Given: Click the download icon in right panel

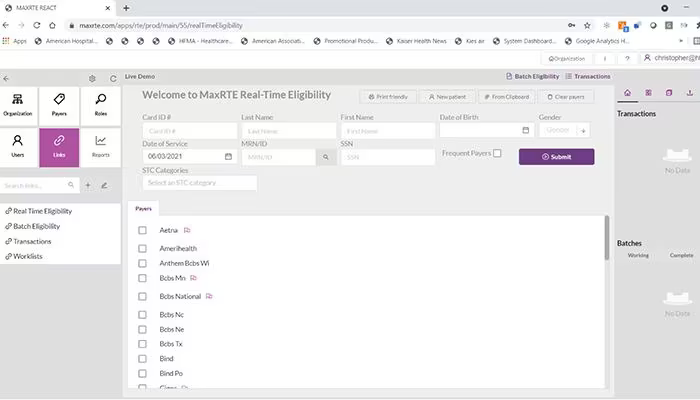Looking at the screenshot, I should [690, 93].
